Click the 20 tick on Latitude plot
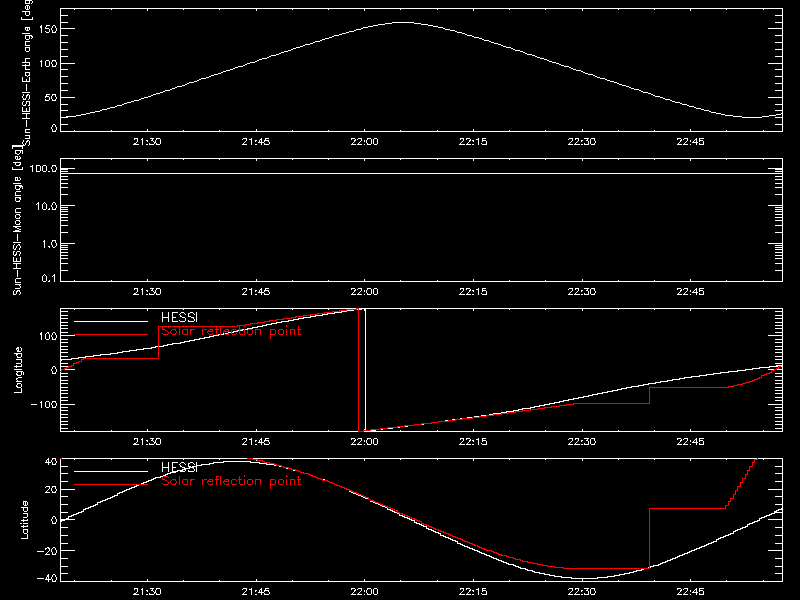This screenshot has width=800, height=600. coord(51,490)
